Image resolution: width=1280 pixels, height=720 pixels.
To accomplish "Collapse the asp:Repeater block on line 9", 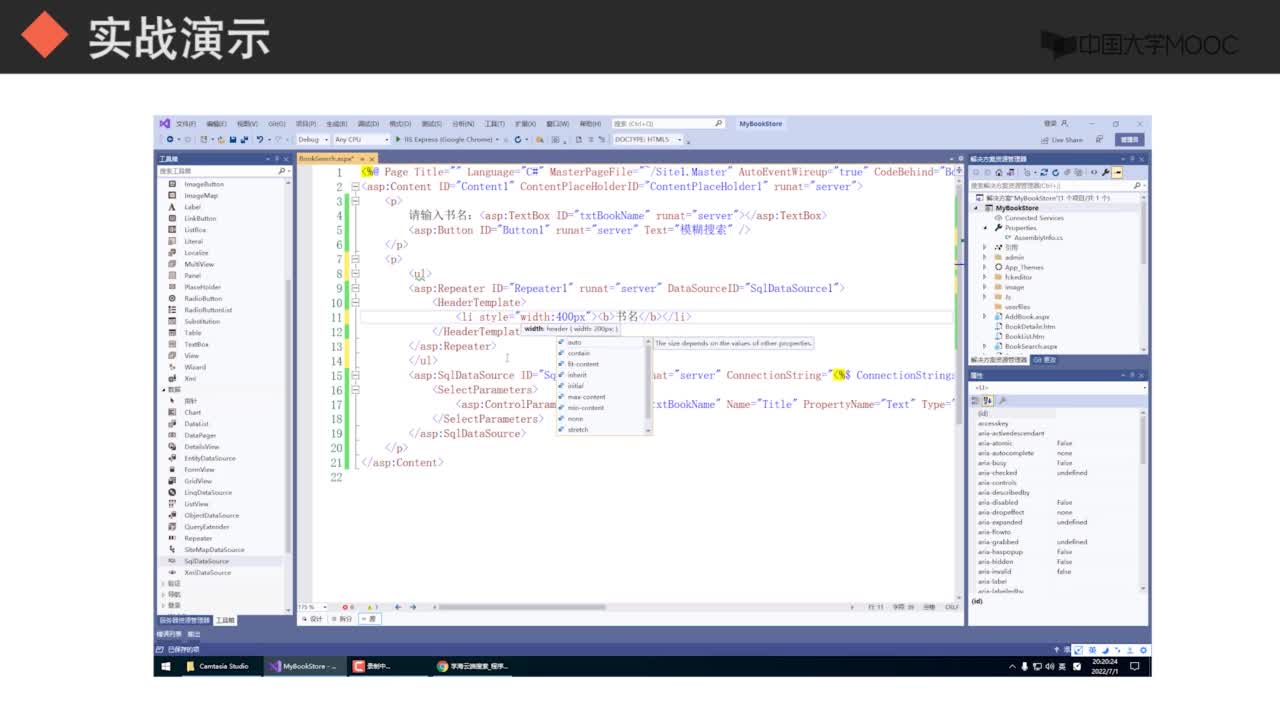I will point(355,288).
